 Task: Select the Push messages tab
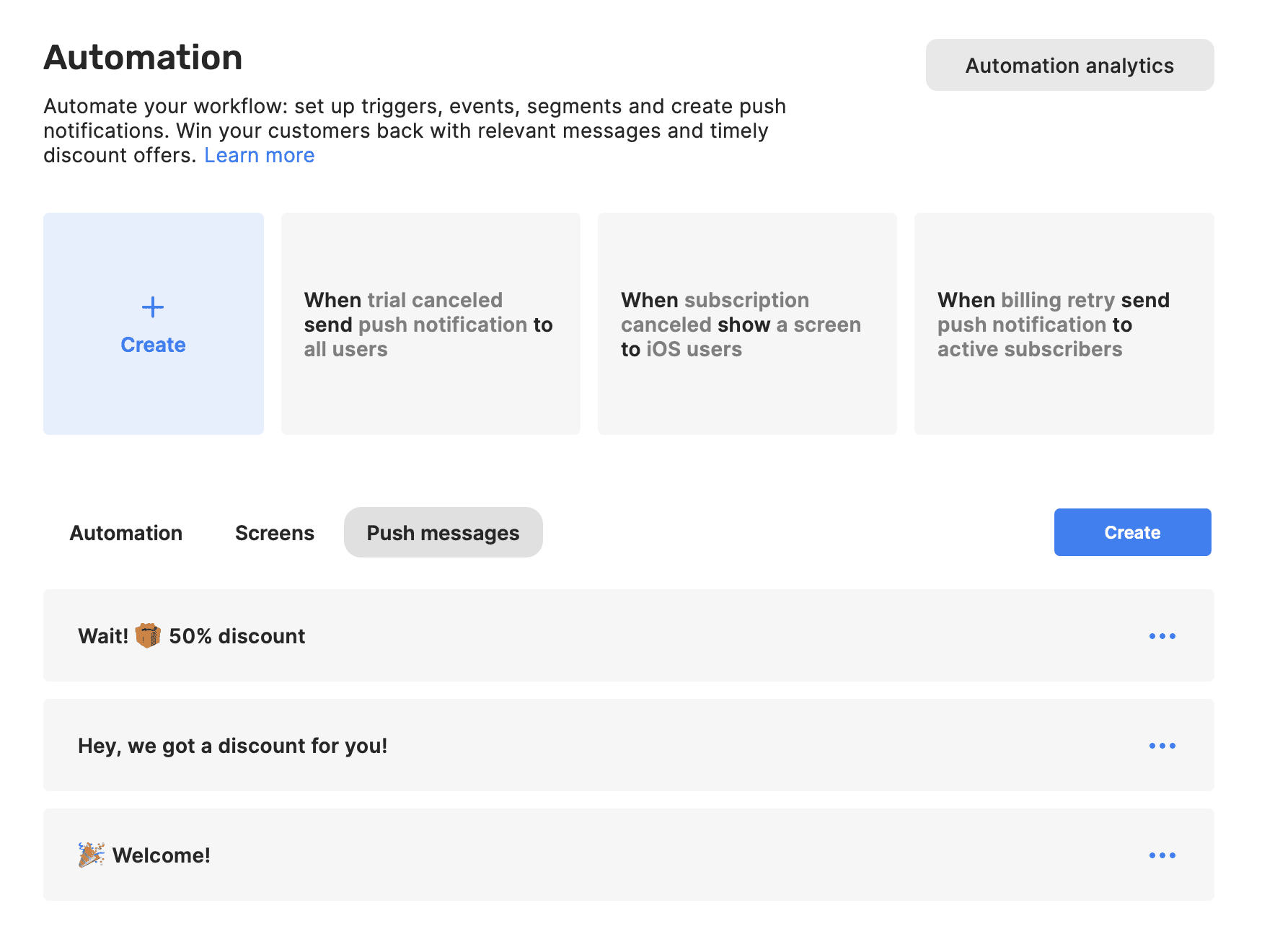pyautogui.click(x=443, y=532)
